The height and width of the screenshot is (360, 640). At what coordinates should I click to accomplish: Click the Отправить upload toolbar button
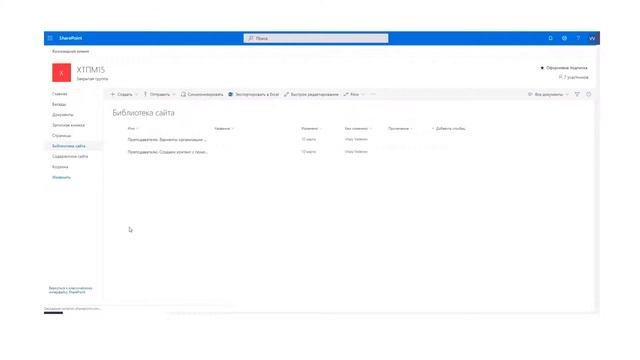point(157,94)
